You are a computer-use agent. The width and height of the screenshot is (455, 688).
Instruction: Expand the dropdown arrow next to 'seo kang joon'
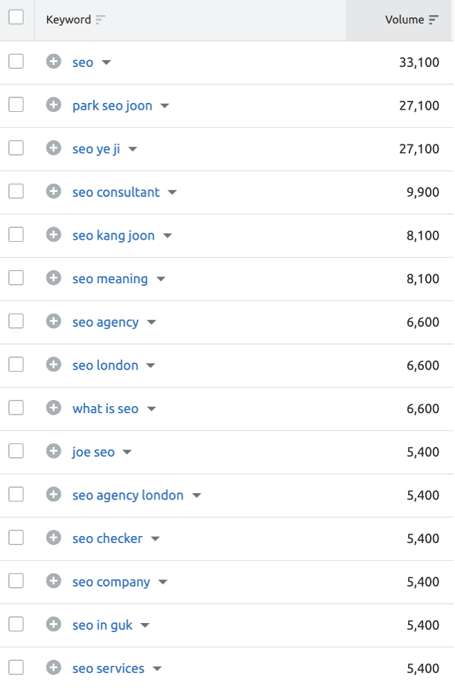click(167, 236)
